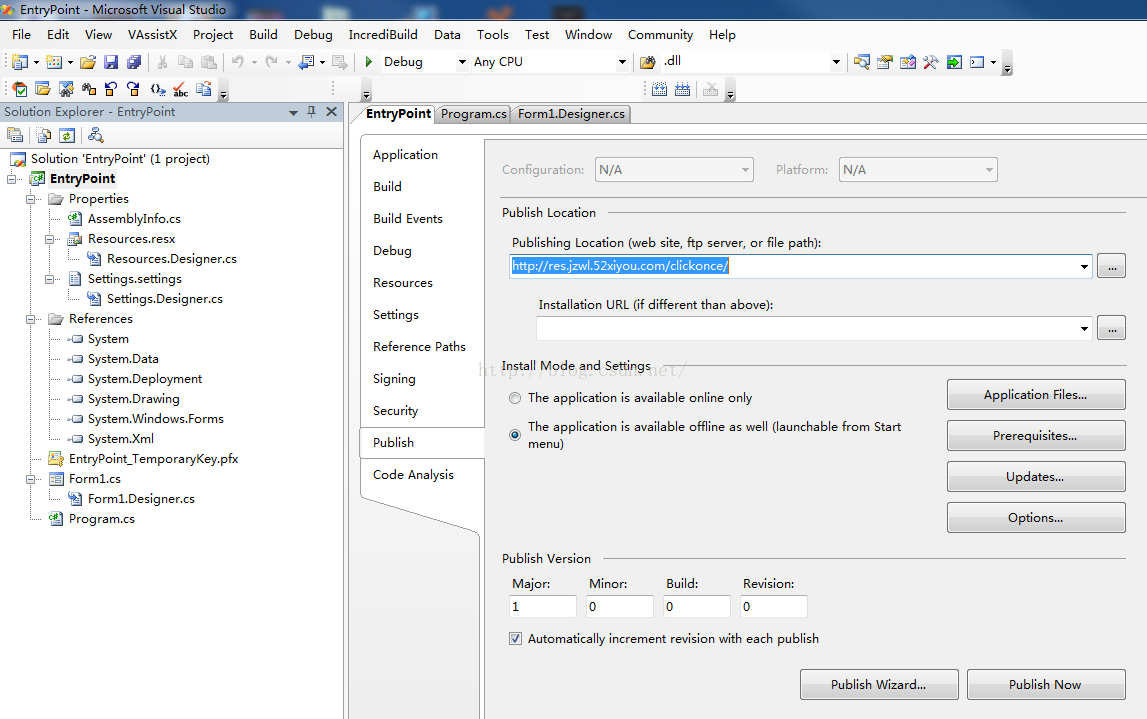The height and width of the screenshot is (719, 1147).
Task: Collapse the Form1.cs node
Action: (x=31, y=479)
